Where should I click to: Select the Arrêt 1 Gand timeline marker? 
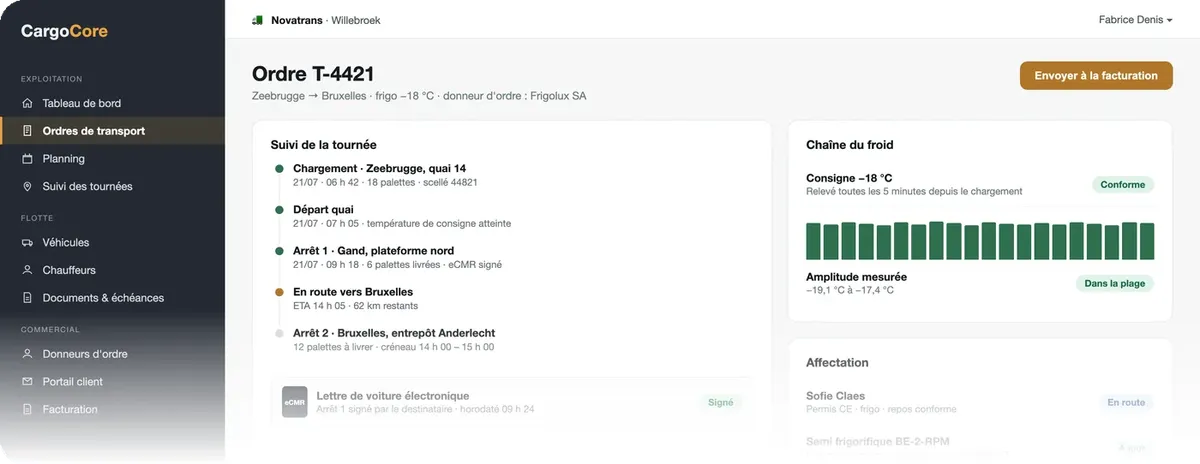pyautogui.click(x=279, y=251)
